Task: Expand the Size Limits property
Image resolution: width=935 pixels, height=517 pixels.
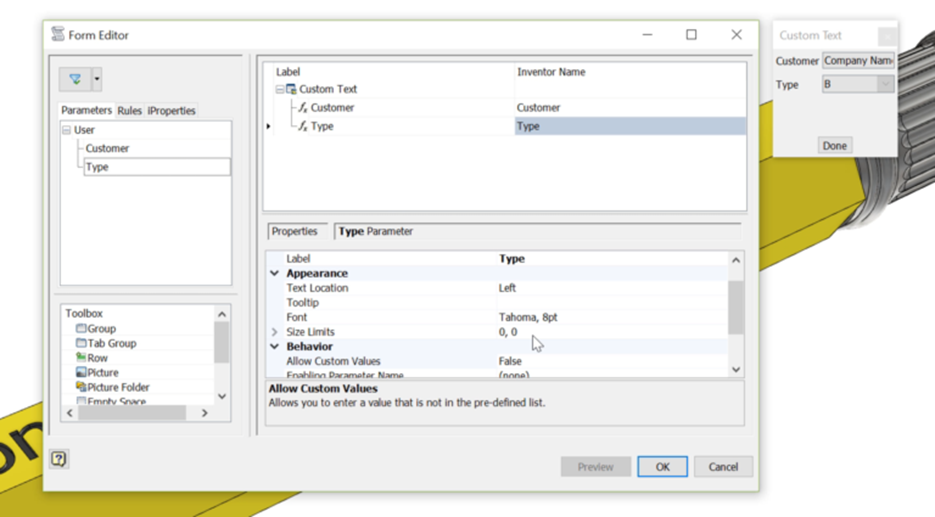Action: (274, 332)
